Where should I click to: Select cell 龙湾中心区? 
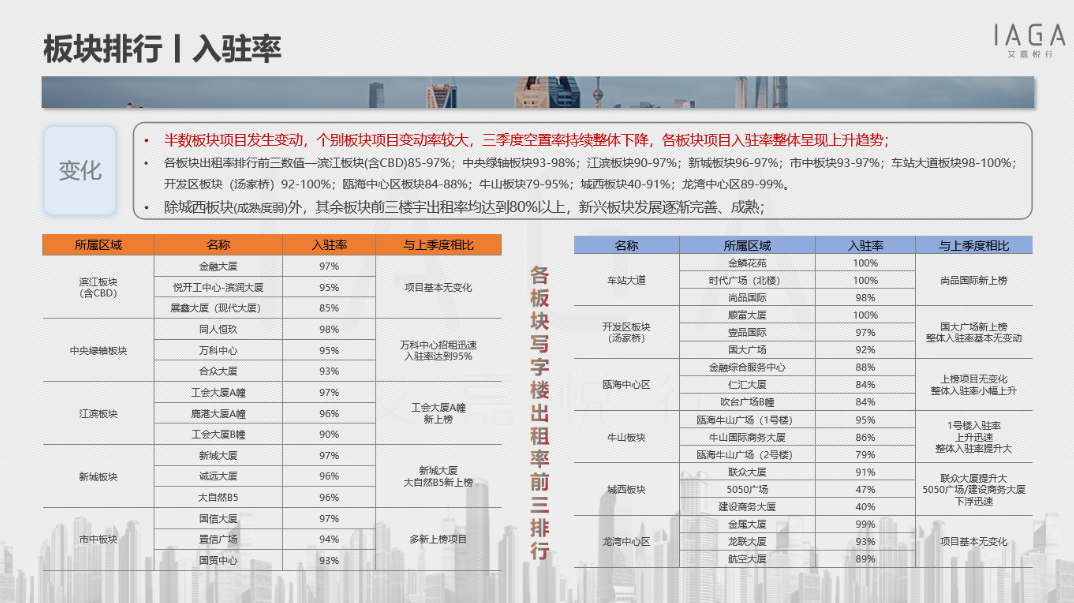[626, 541]
